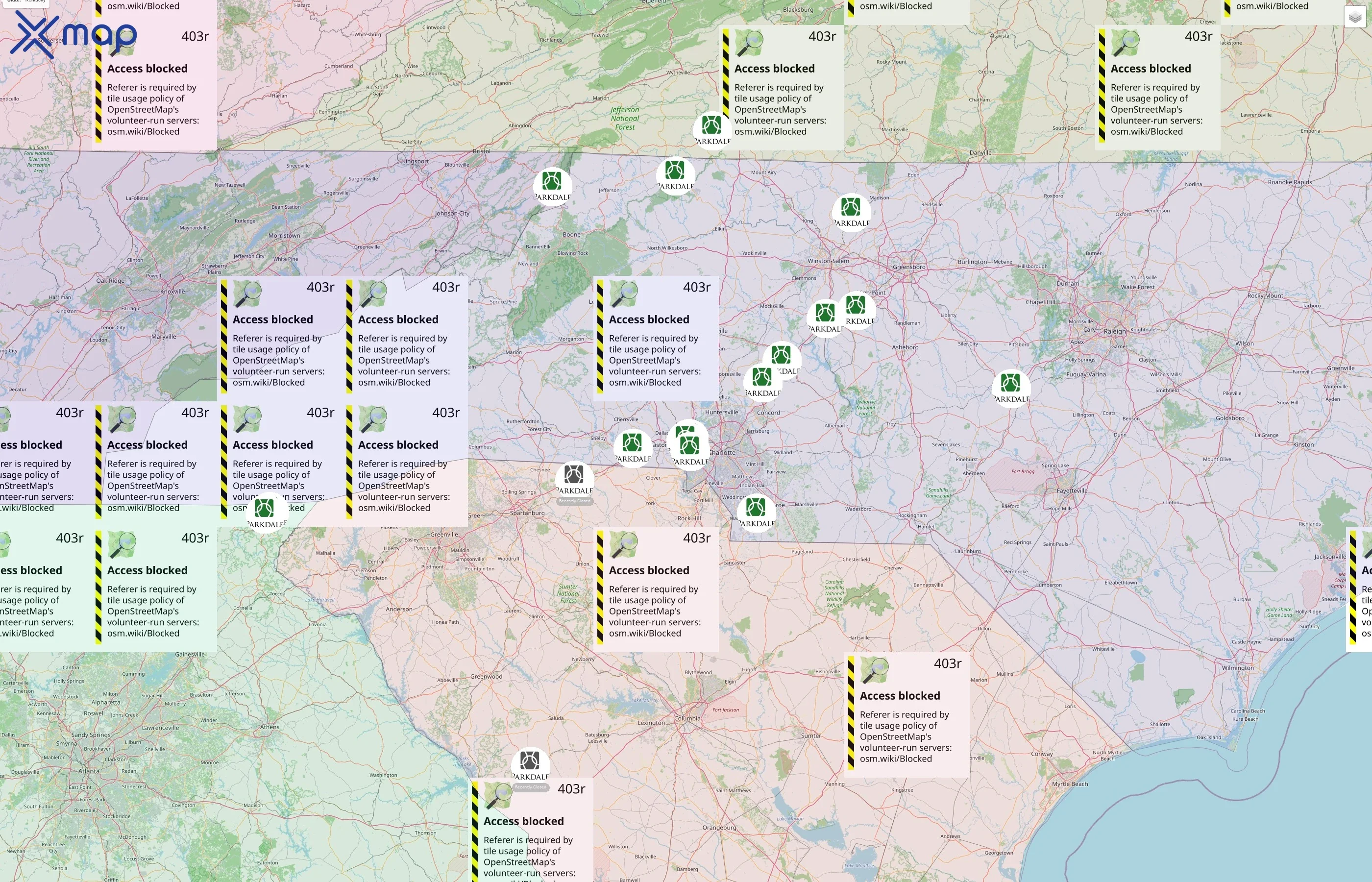The image size is (1372, 882).
Task: Click the Columbia city label
Action: tap(687, 718)
